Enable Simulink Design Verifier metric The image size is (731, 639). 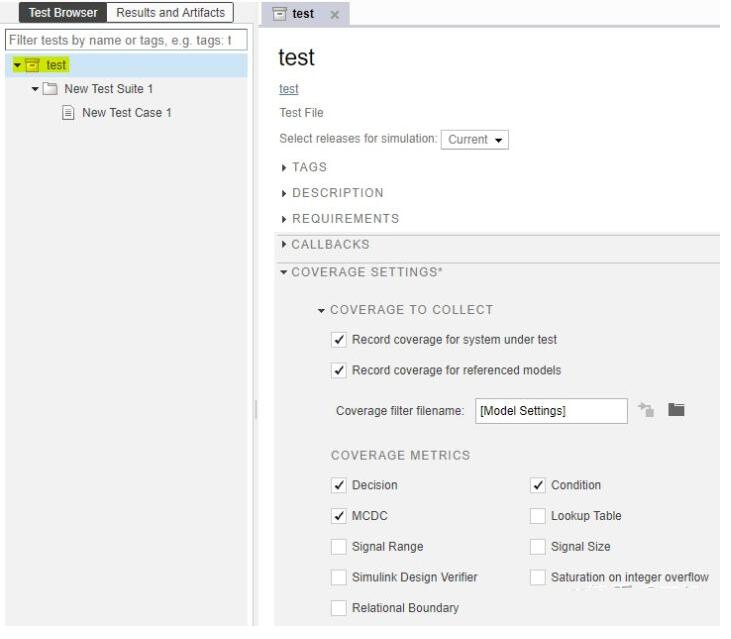[339, 578]
